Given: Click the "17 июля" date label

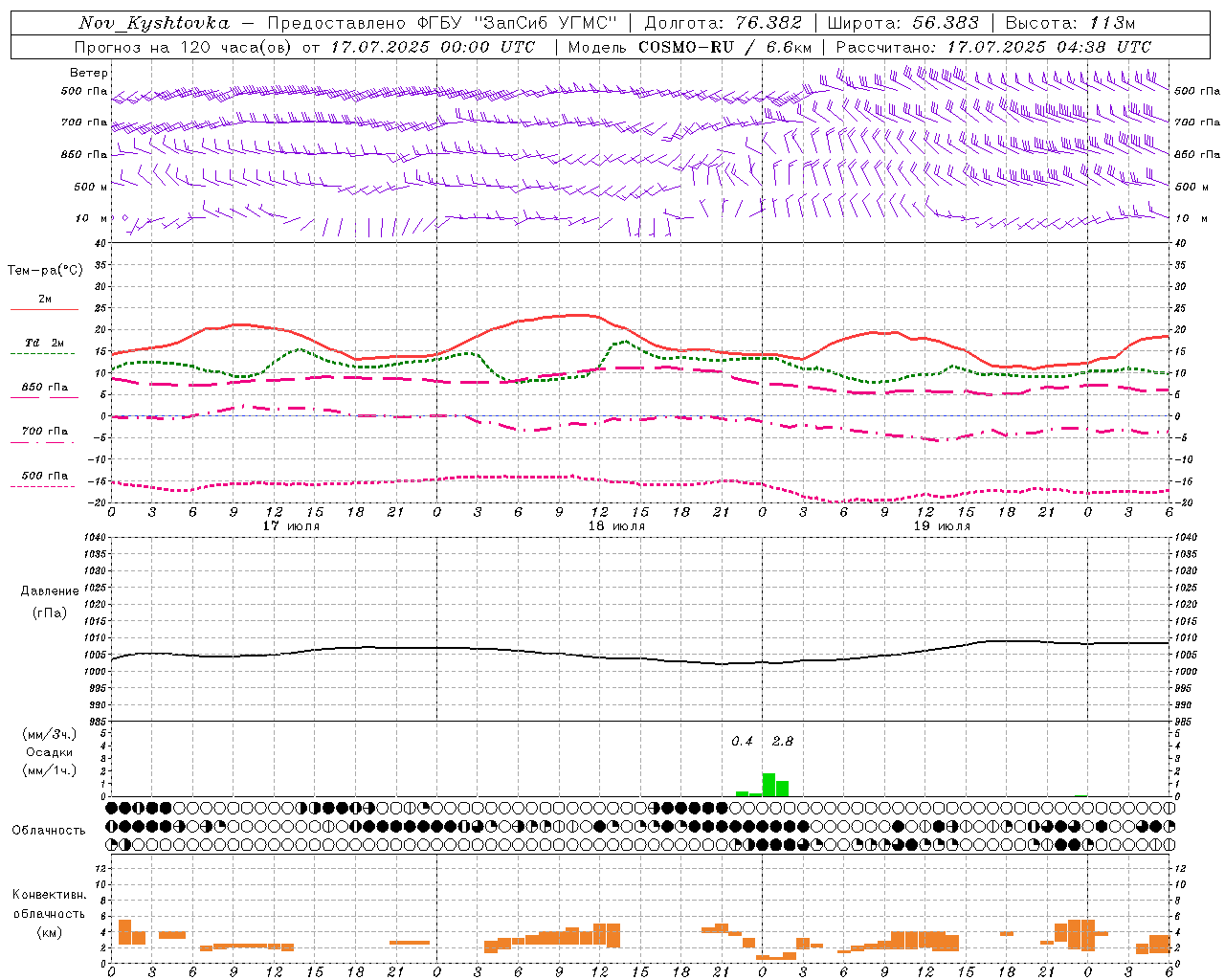Looking at the screenshot, I should [x=291, y=526].
